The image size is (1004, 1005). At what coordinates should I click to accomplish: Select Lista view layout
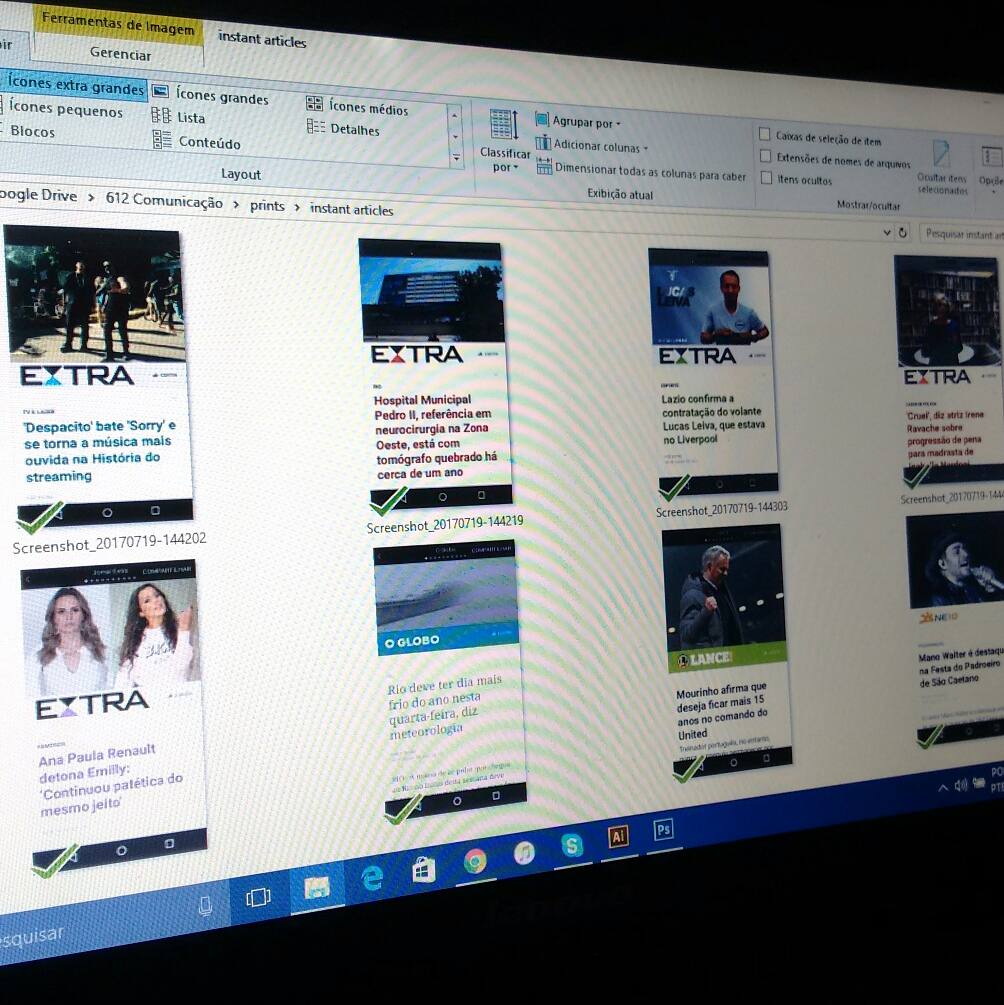[x=179, y=117]
